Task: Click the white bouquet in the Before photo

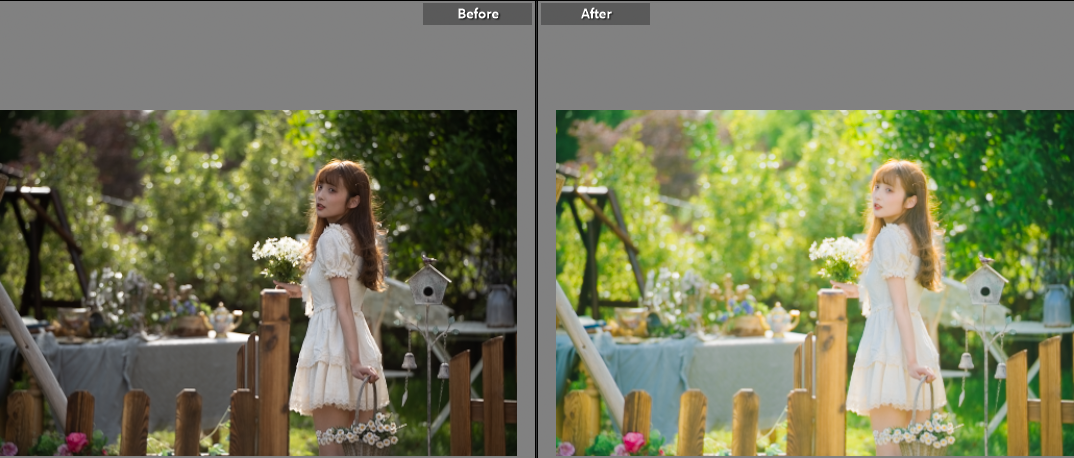Action: [281, 258]
